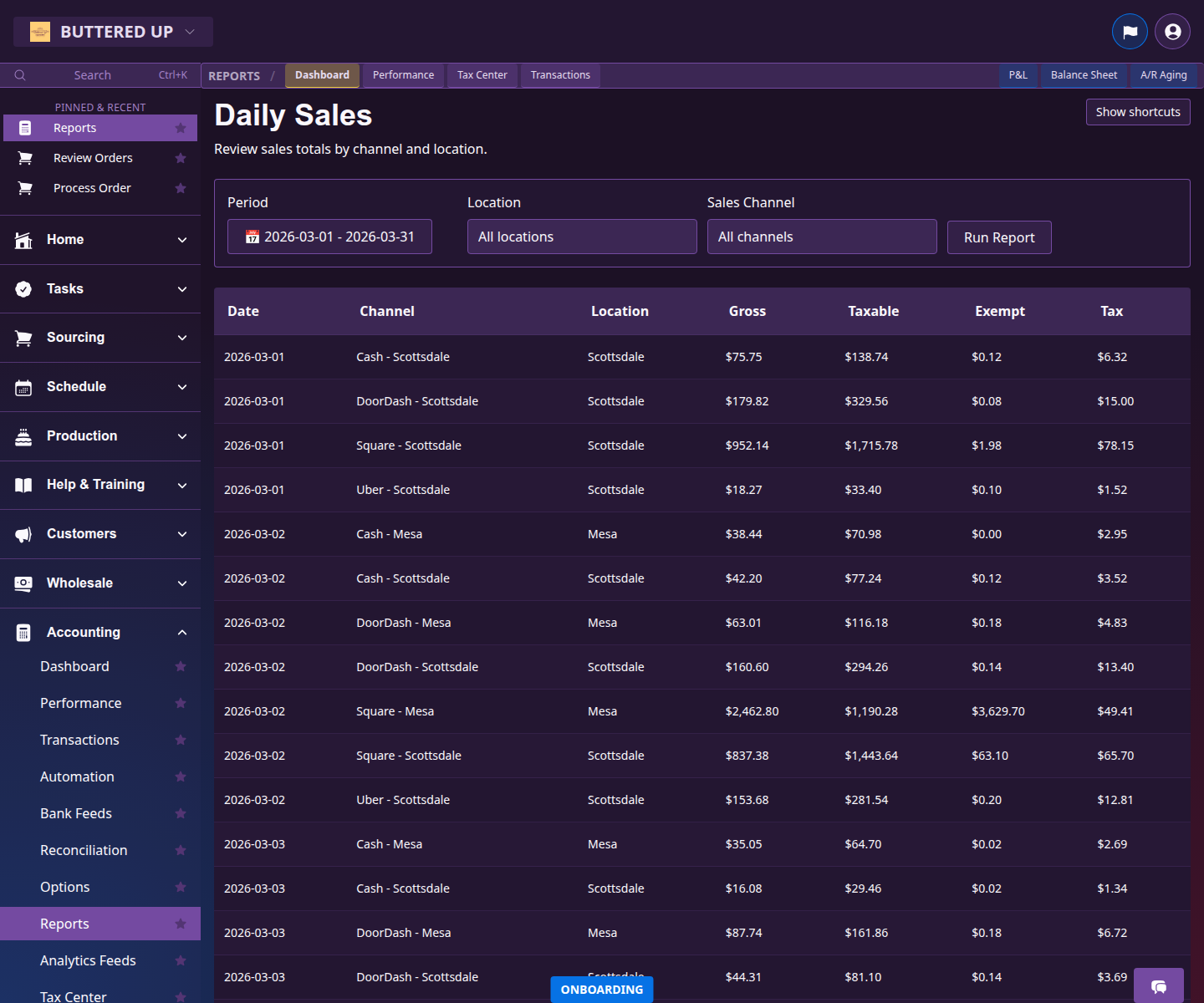Collapse the Accounting section
Screen dimensions: 1204x1003
click(x=182, y=632)
